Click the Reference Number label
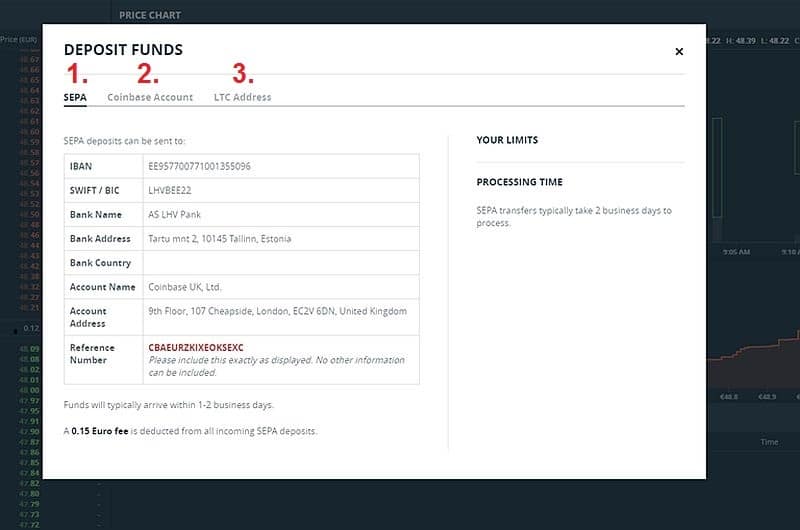800x530 pixels. (x=92, y=354)
